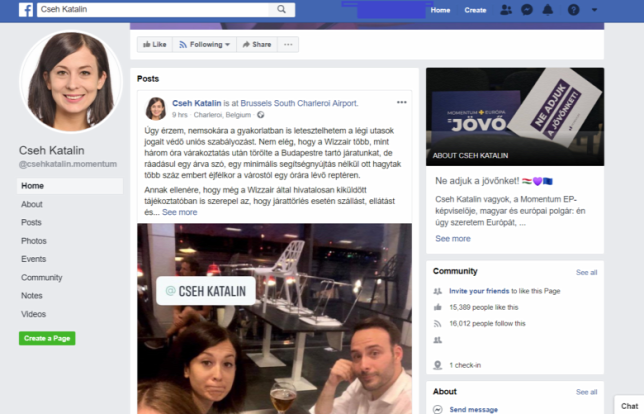The height and width of the screenshot is (414, 644).
Task: Open Create in the top bar
Action: coord(475,10)
